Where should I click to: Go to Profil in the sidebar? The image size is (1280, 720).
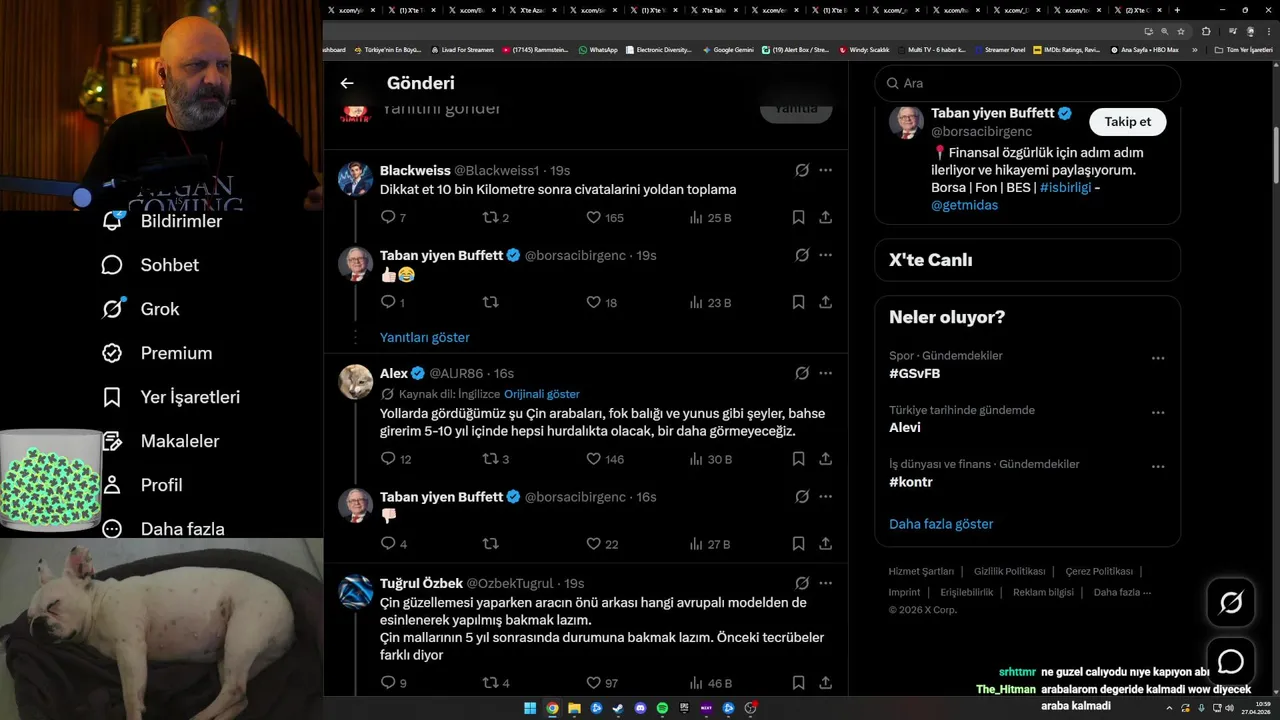point(142,485)
